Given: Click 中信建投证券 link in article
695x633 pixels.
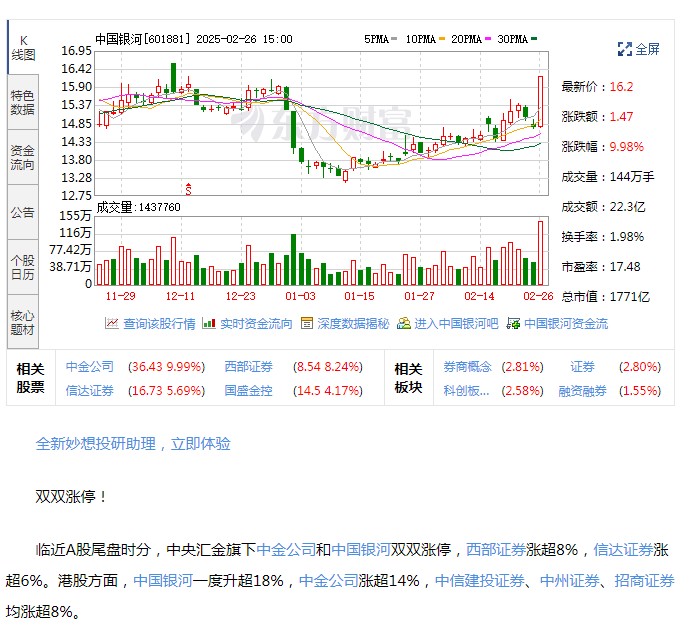Looking at the screenshot, I should [x=480, y=580].
